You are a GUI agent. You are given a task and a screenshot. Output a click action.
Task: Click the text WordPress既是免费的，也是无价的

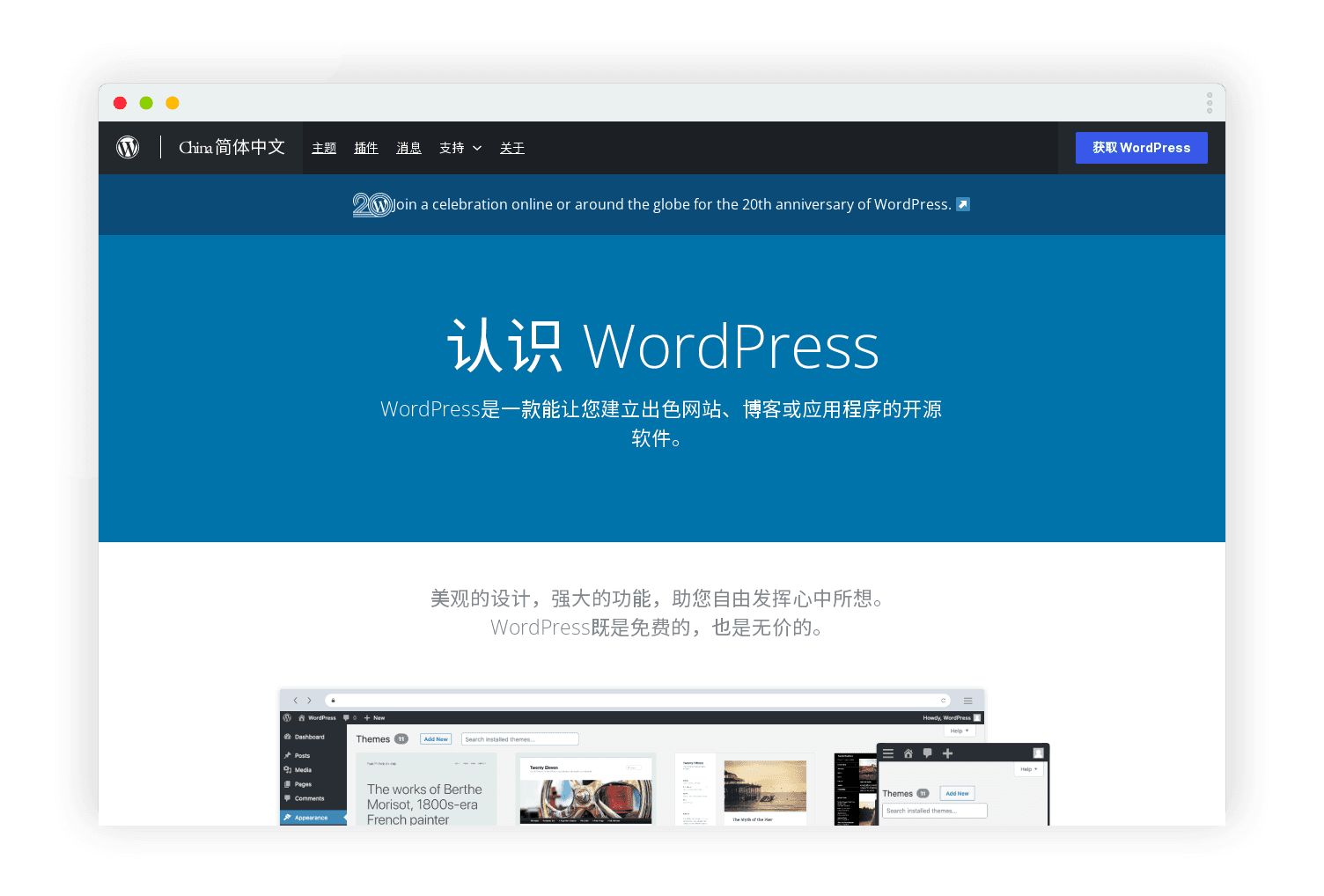tap(656, 628)
